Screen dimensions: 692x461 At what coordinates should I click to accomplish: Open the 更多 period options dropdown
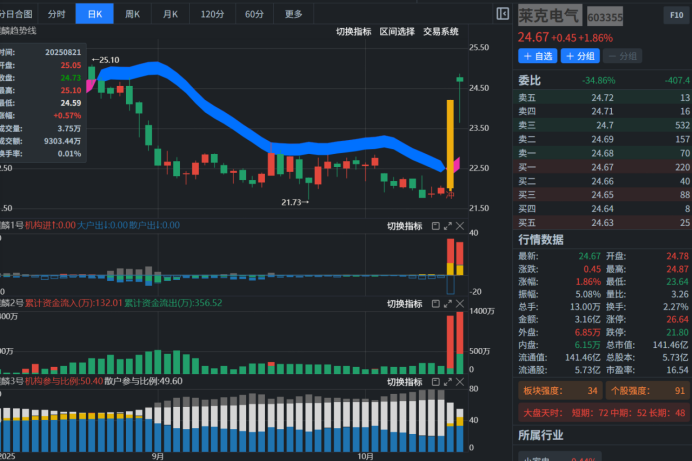click(293, 14)
